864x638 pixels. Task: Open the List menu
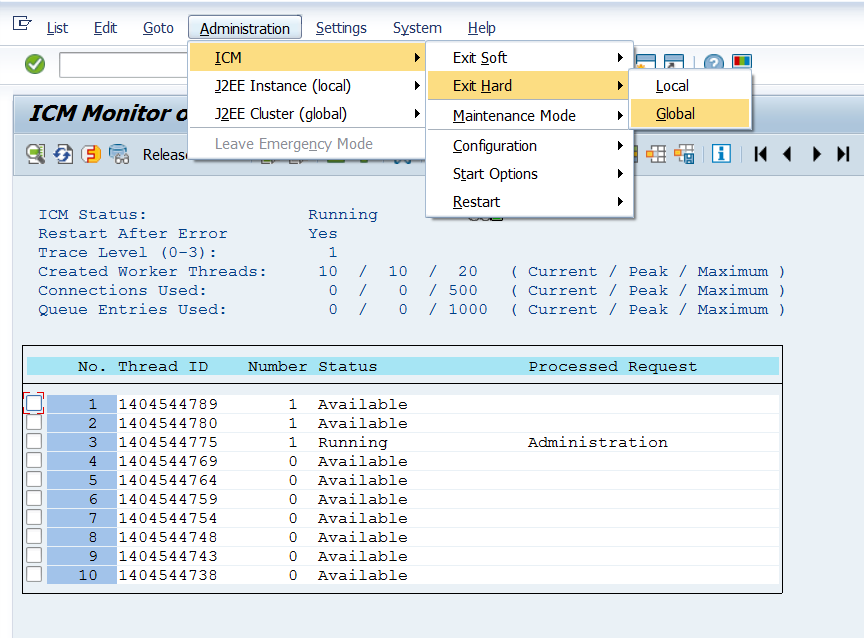point(57,28)
